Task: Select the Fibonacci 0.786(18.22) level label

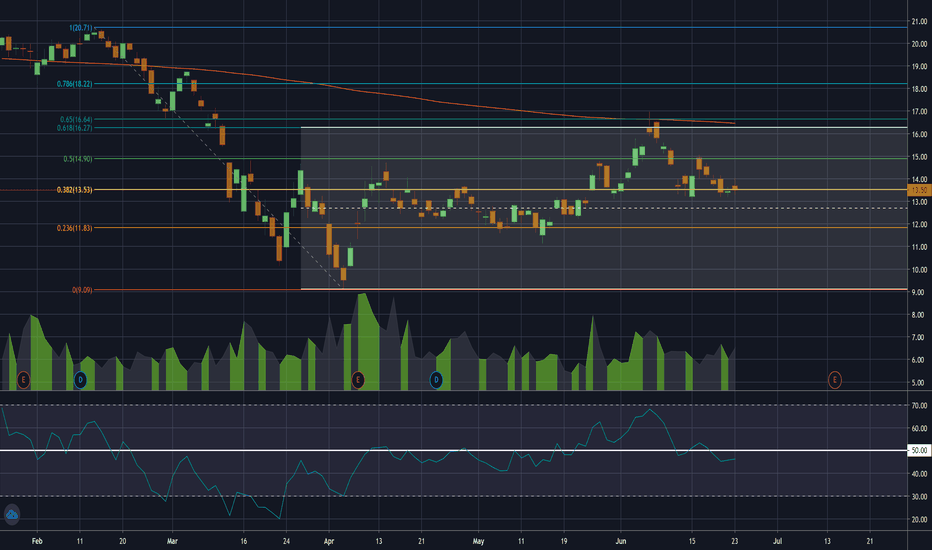Action: click(x=75, y=84)
